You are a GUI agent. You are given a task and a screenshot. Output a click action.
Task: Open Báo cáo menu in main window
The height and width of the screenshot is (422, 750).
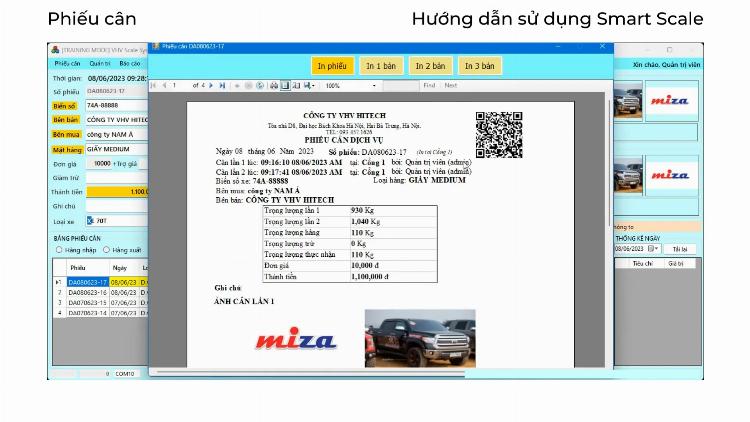click(x=130, y=63)
